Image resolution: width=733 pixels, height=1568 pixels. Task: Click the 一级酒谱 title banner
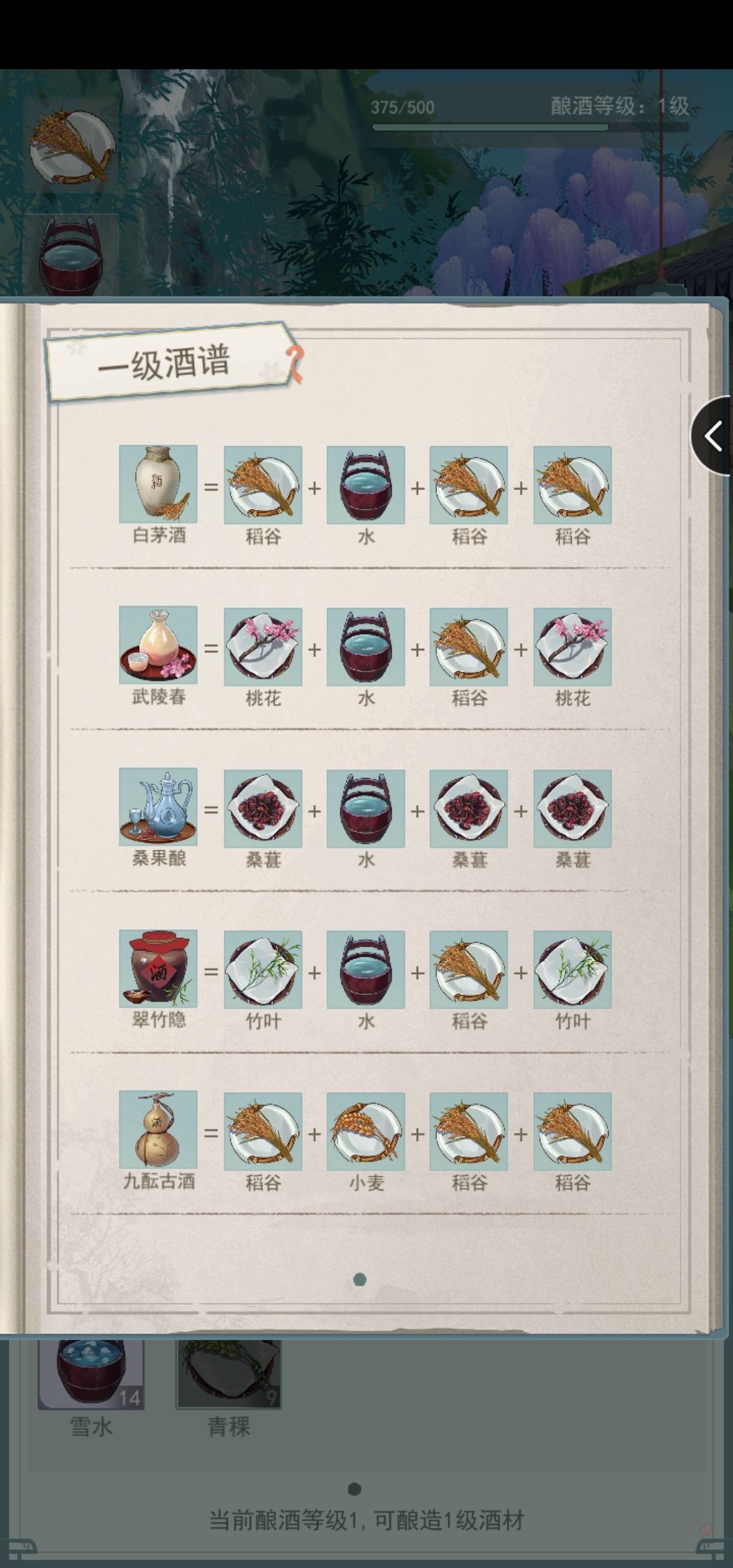pyautogui.click(x=170, y=362)
